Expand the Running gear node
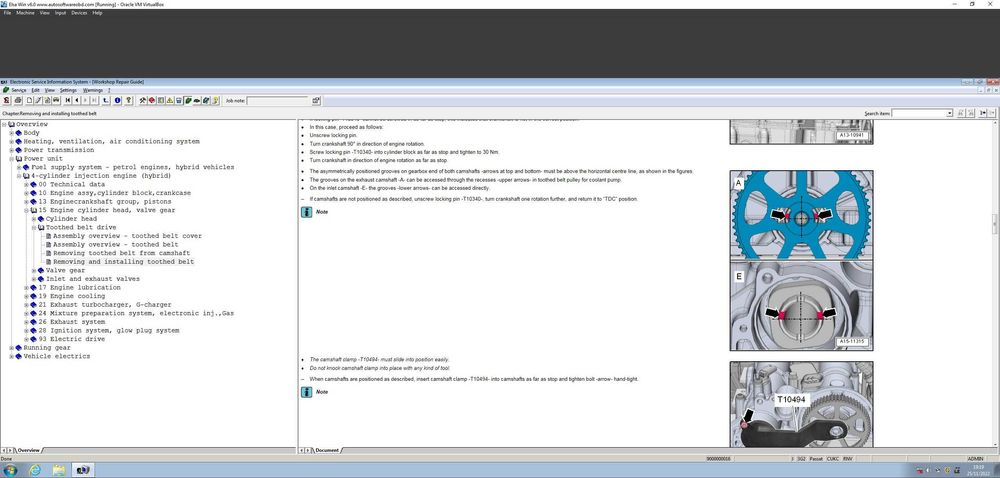This screenshot has height=478, width=1000. [11, 348]
